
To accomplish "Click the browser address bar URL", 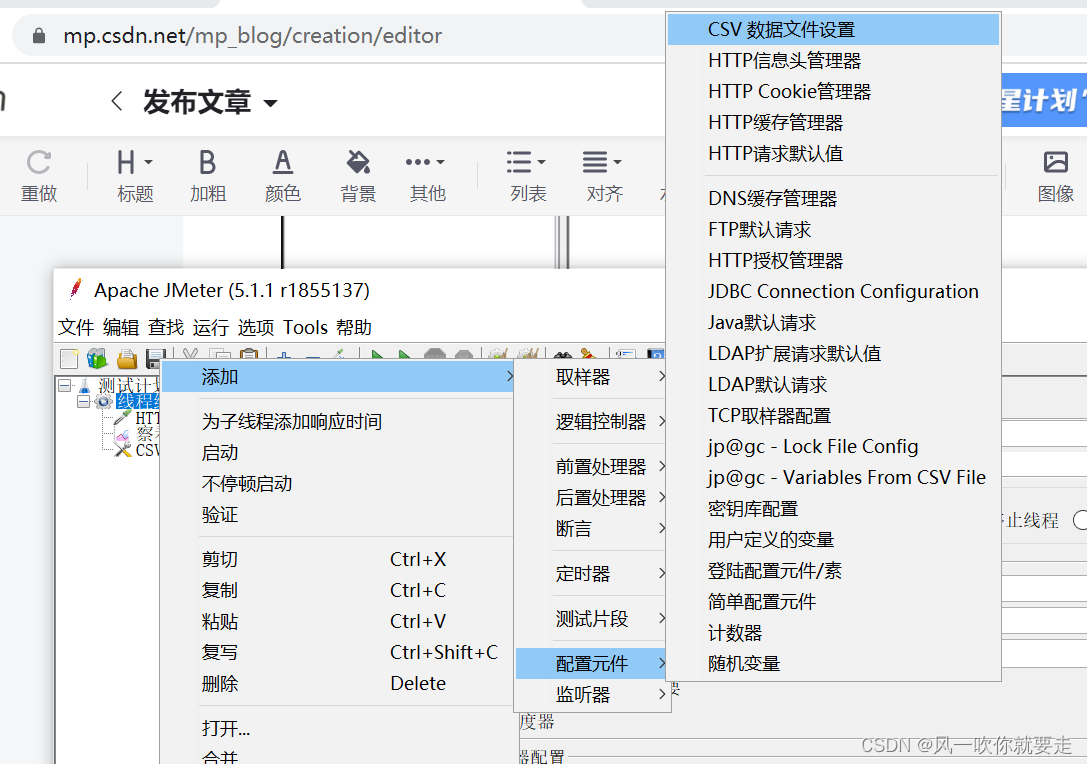I will [x=252, y=35].
